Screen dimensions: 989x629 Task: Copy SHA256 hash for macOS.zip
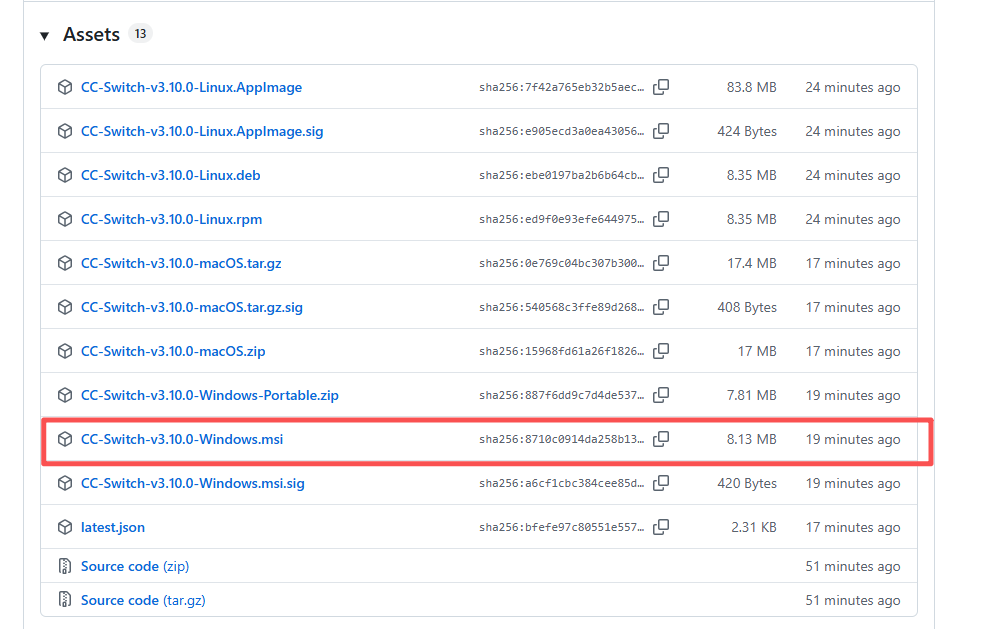click(661, 351)
